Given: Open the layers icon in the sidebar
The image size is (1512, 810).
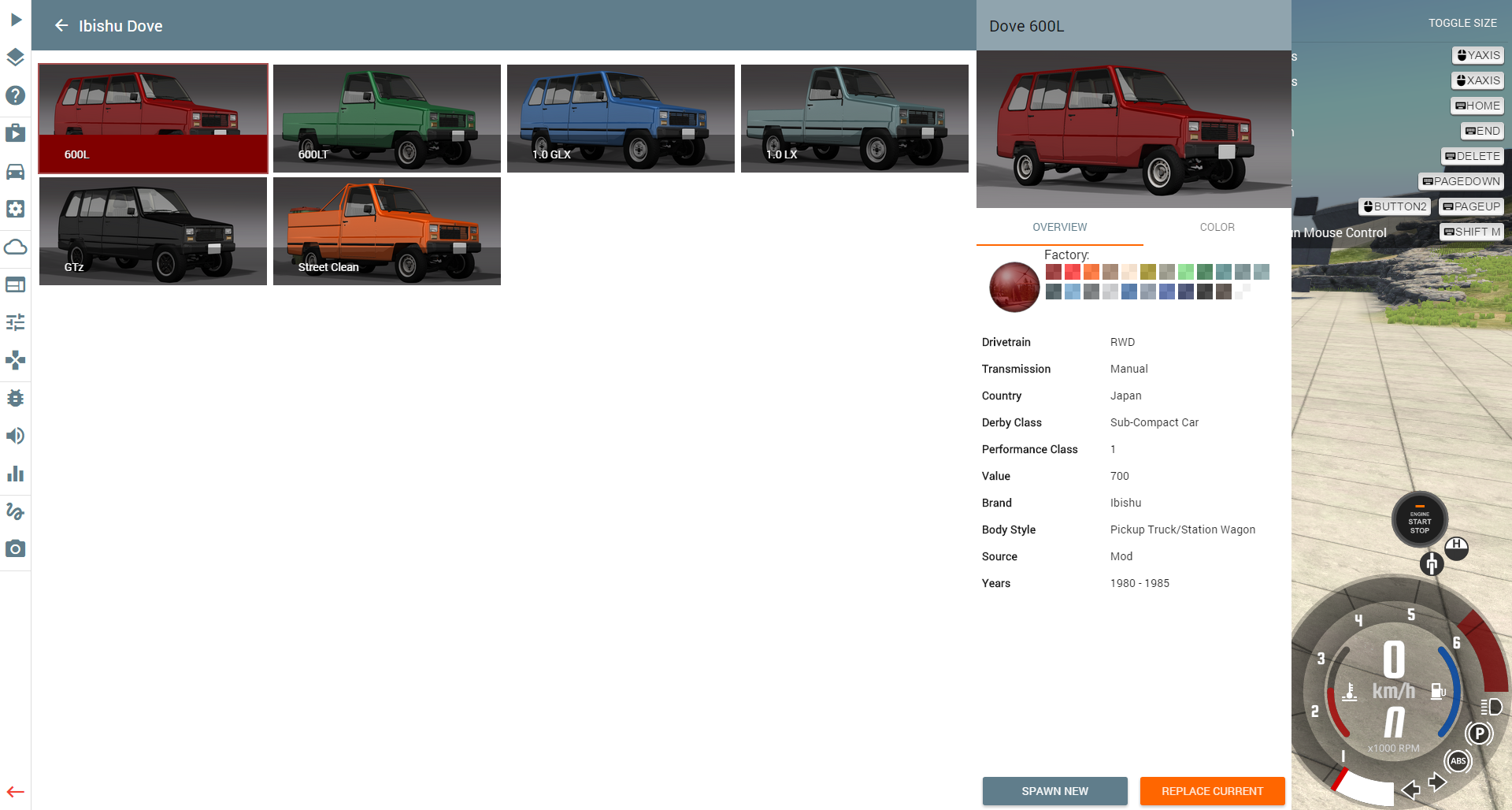Looking at the screenshot, I should [x=16, y=58].
